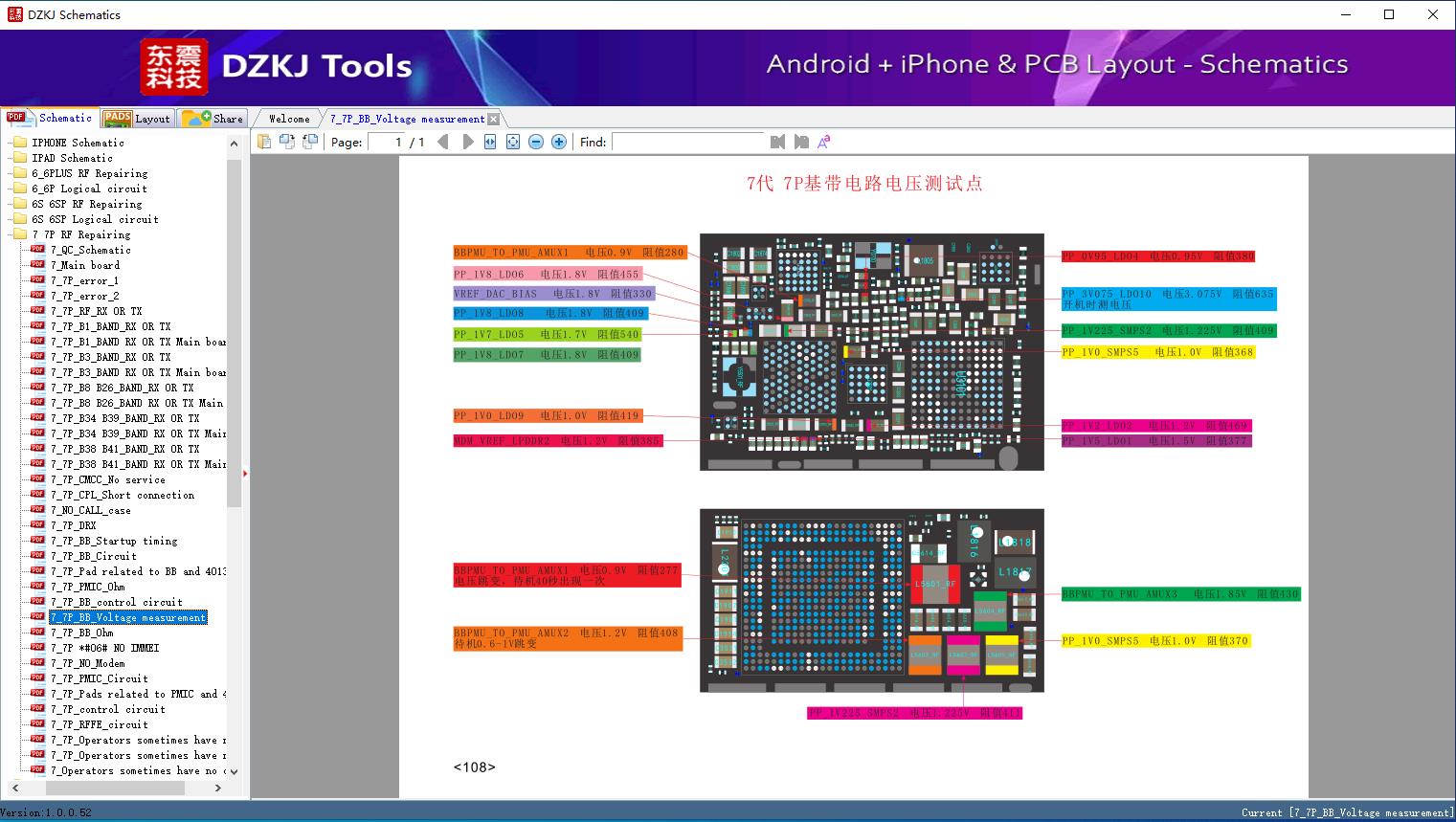Open the 7_7P_PMIC_Circuit file
This screenshot has width=1456, height=822.
[x=99, y=678]
